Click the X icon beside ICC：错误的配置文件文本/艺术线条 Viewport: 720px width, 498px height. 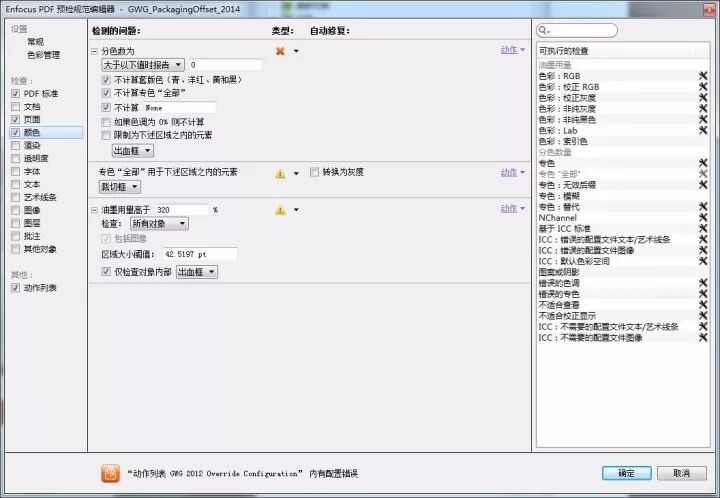pyautogui.click(x=703, y=239)
